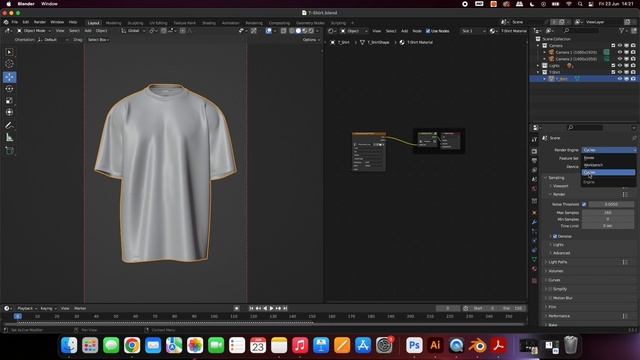
Task: Hide Camera 2 in viewport via eye icon
Action: (x=620, y=59)
